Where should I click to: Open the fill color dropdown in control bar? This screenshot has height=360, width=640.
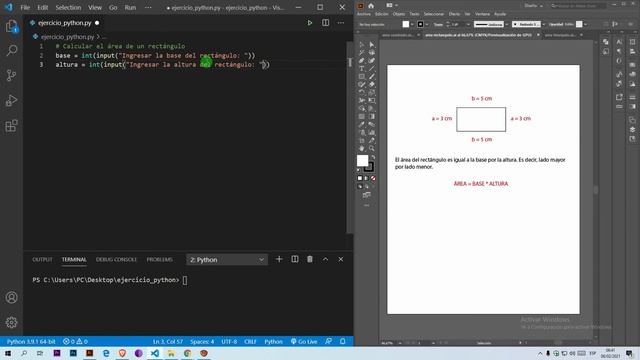click(x=412, y=24)
